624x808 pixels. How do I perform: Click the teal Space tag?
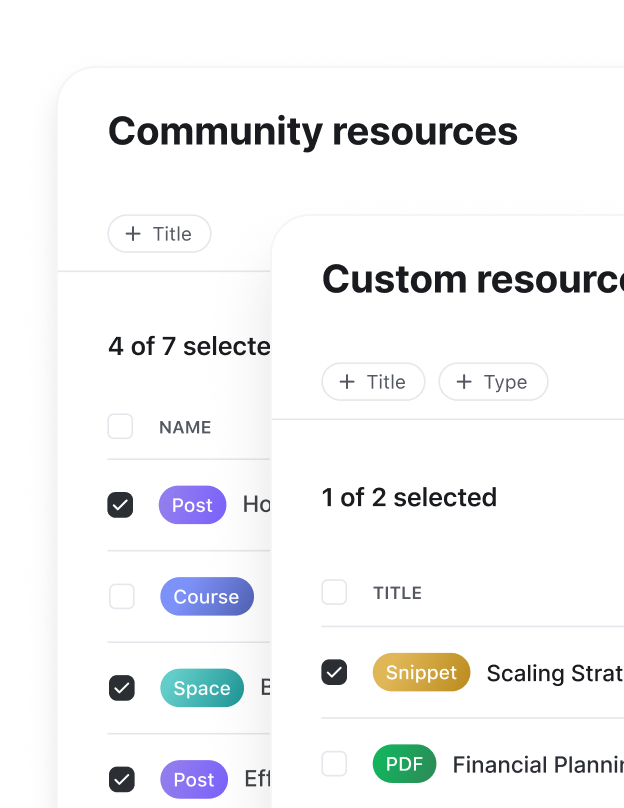(201, 688)
